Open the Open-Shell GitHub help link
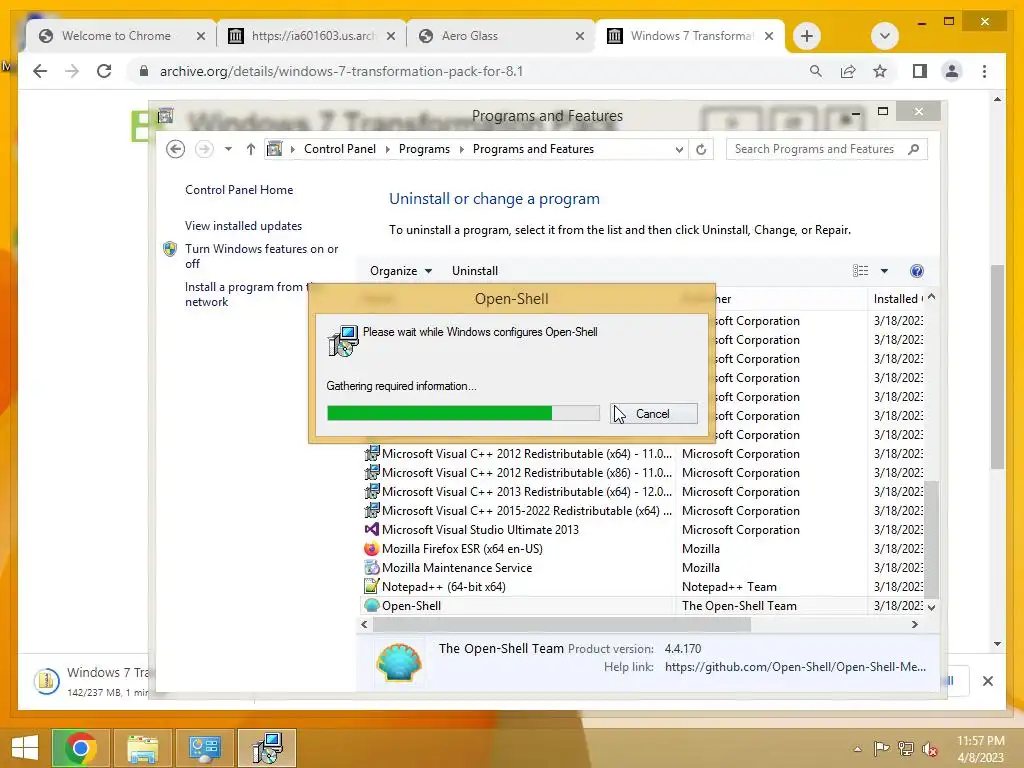Viewport: 1024px width, 768px height. (795, 667)
